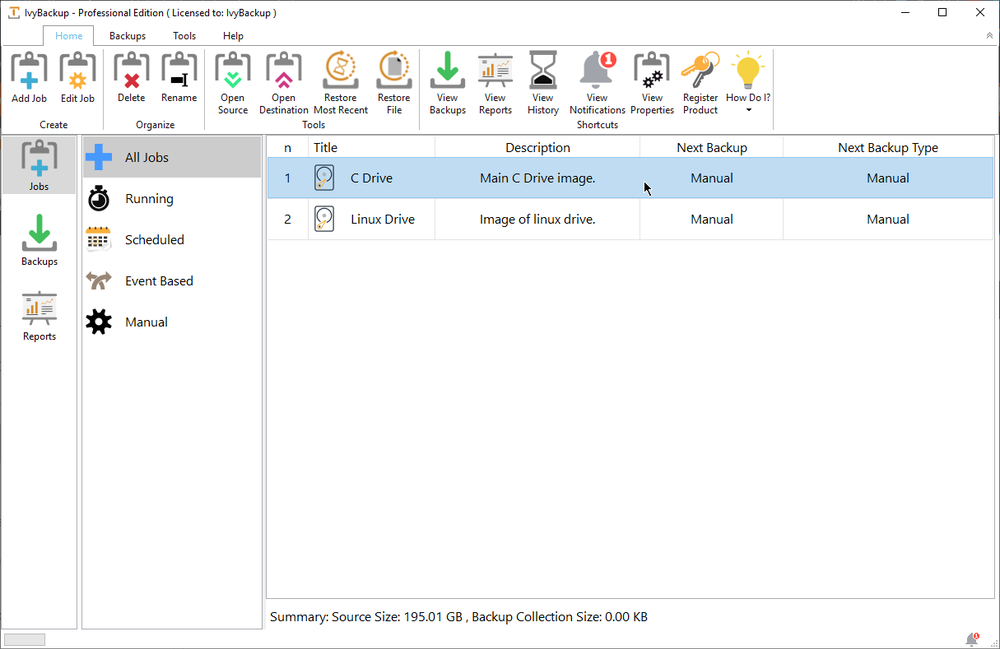1000x649 pixels.
Task: Show Event Based jobs
Action: (x=172, y=281)
